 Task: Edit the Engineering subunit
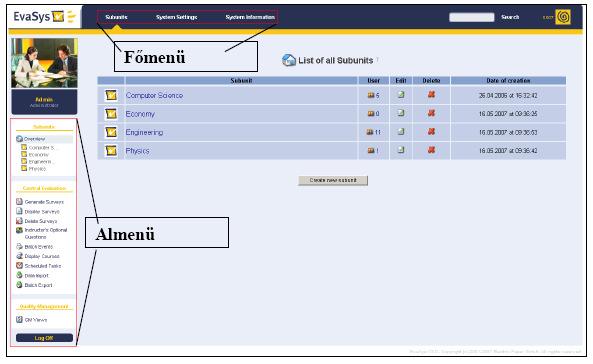401,132
